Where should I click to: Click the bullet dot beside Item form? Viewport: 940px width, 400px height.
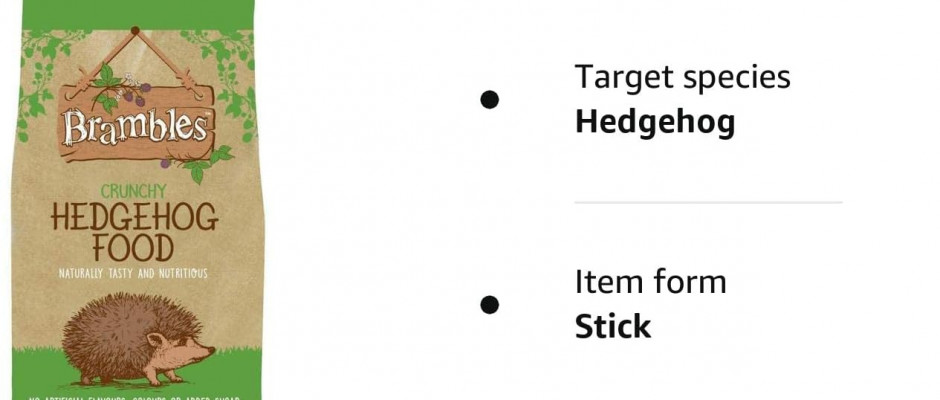click(x=489, y=305)
